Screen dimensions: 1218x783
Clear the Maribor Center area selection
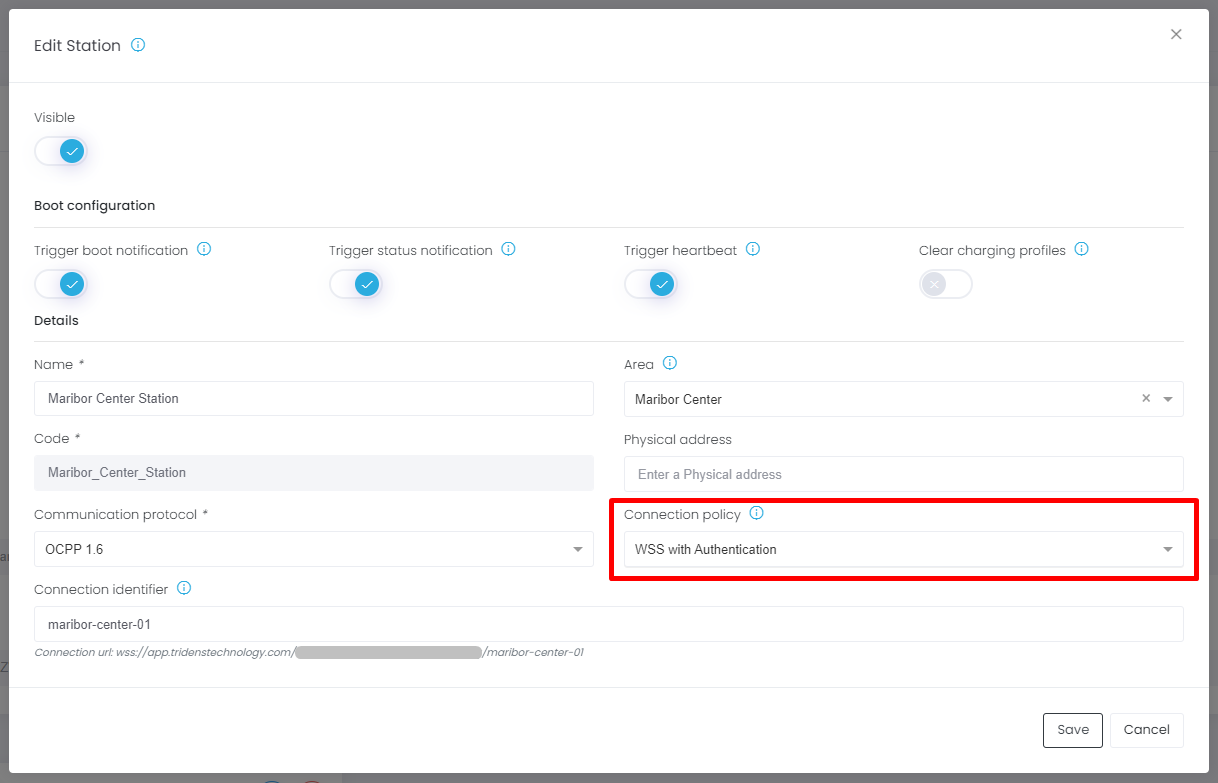(1146, 398)
